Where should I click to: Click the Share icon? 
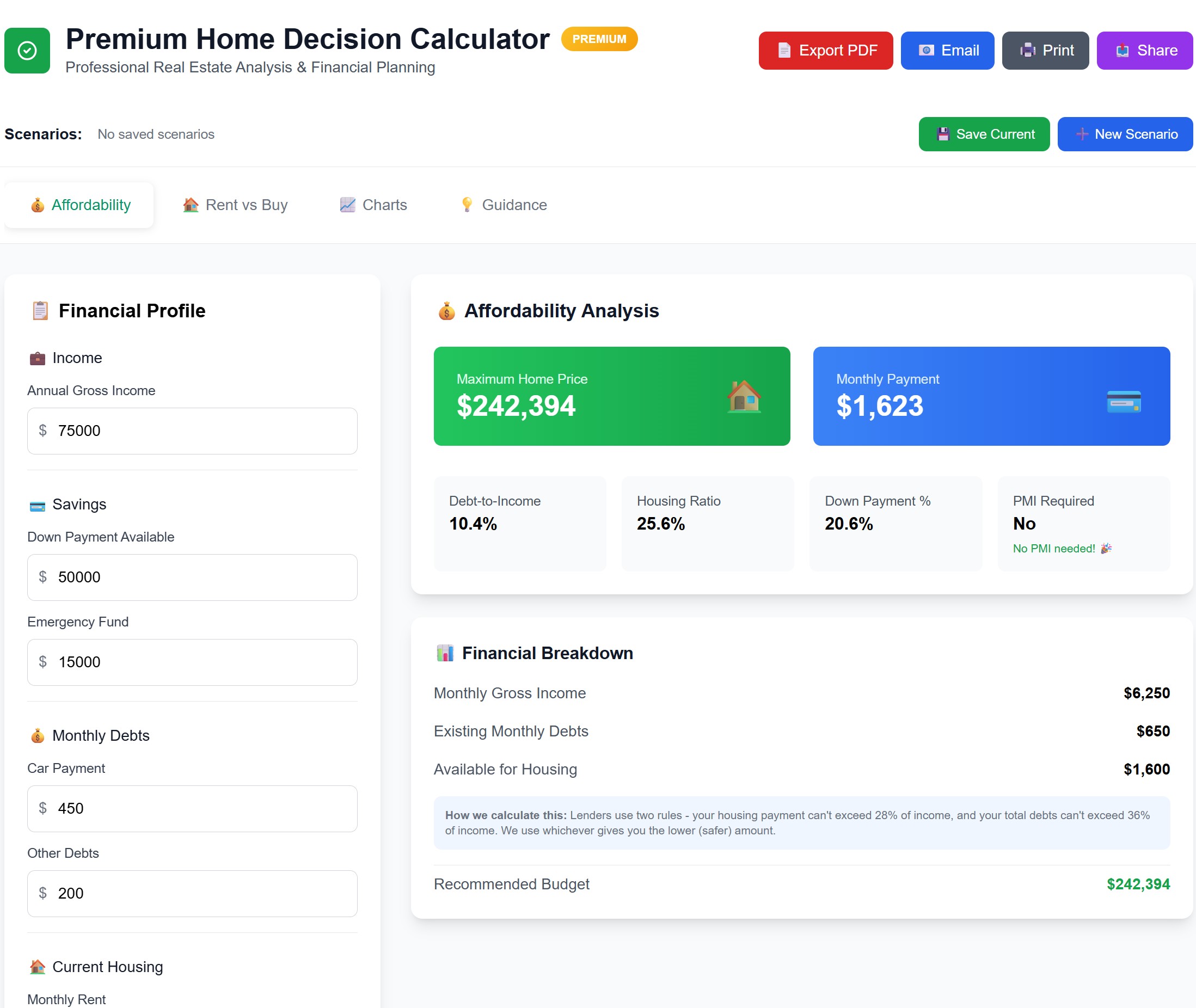tap(1122, 50)
